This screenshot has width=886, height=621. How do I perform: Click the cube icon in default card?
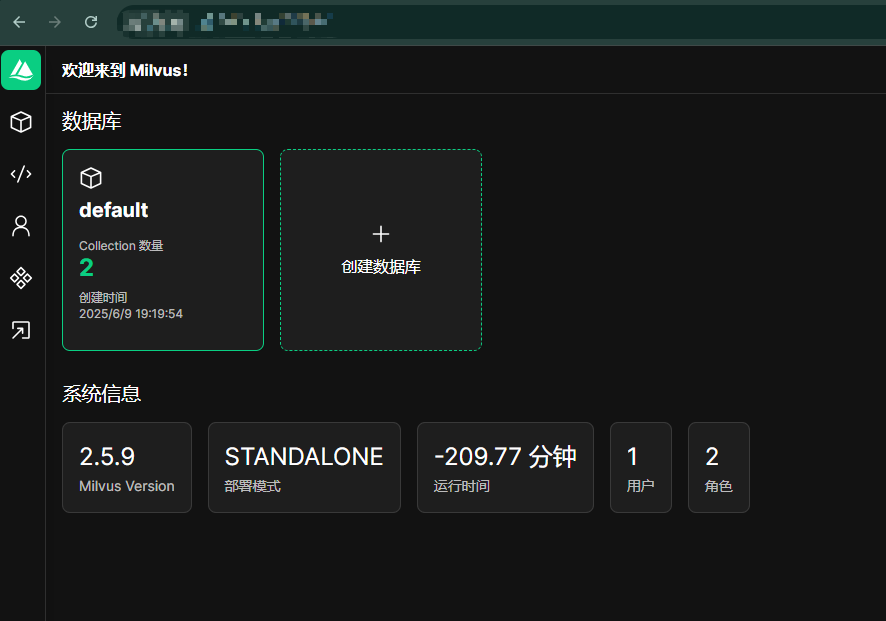pyautogui.click(x=91, y=178)
